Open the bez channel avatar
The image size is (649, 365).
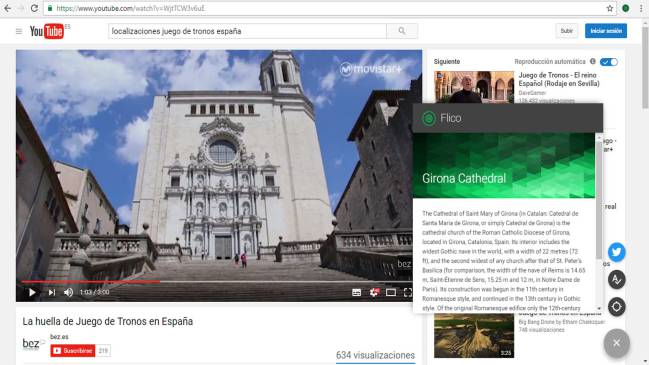[x=33, y=344]
